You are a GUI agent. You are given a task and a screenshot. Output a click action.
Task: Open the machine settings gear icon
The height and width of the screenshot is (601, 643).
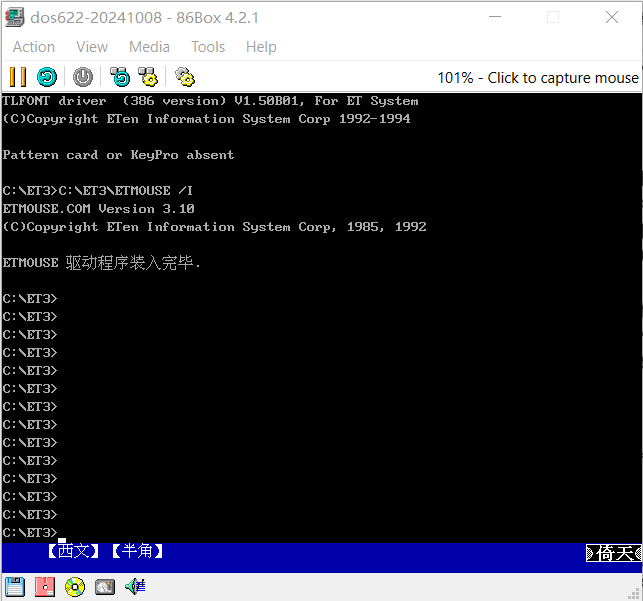(184, 77)
